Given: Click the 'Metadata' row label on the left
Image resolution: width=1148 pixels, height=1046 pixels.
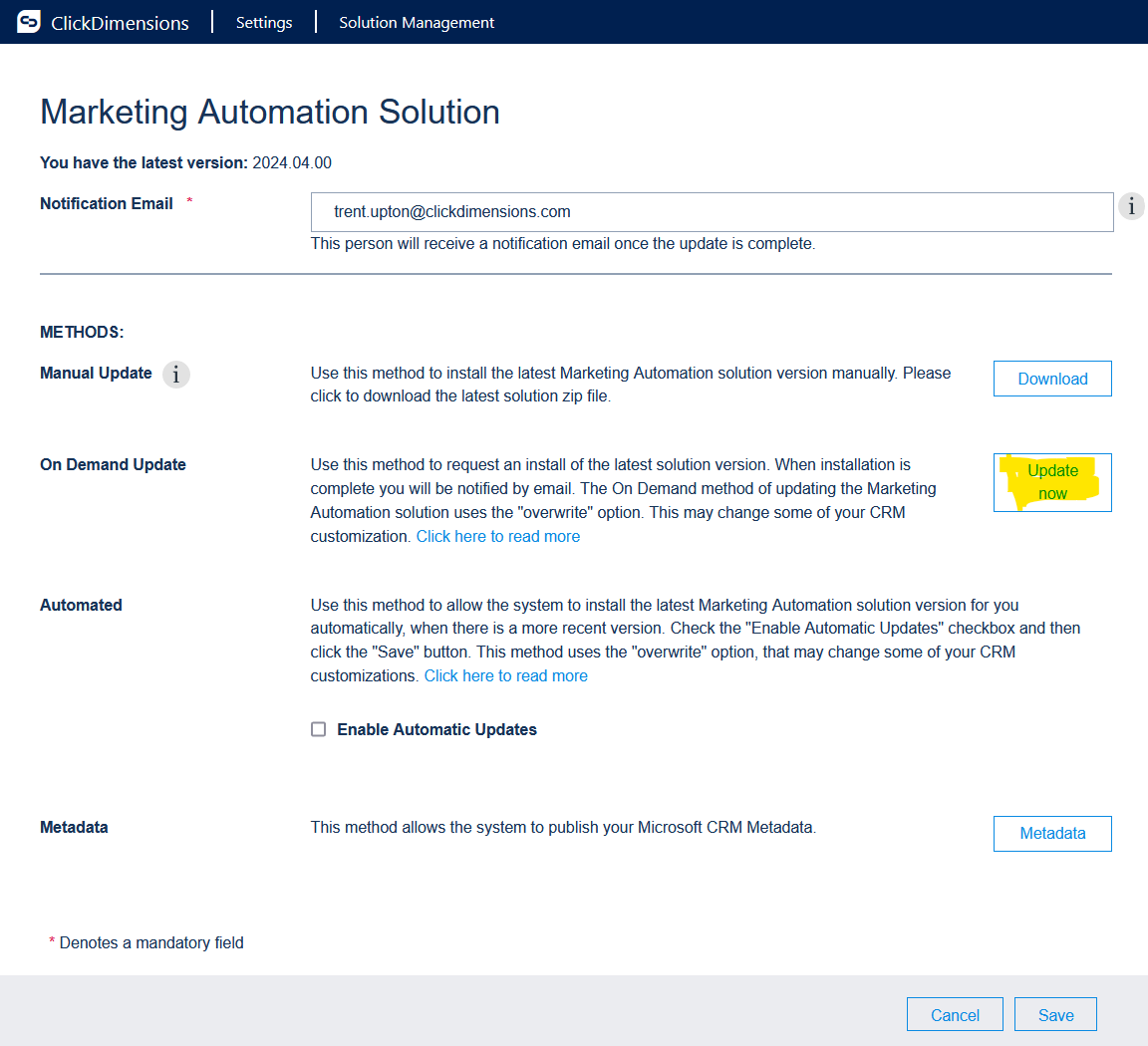Looking at the screenshot, I should 74,827.
